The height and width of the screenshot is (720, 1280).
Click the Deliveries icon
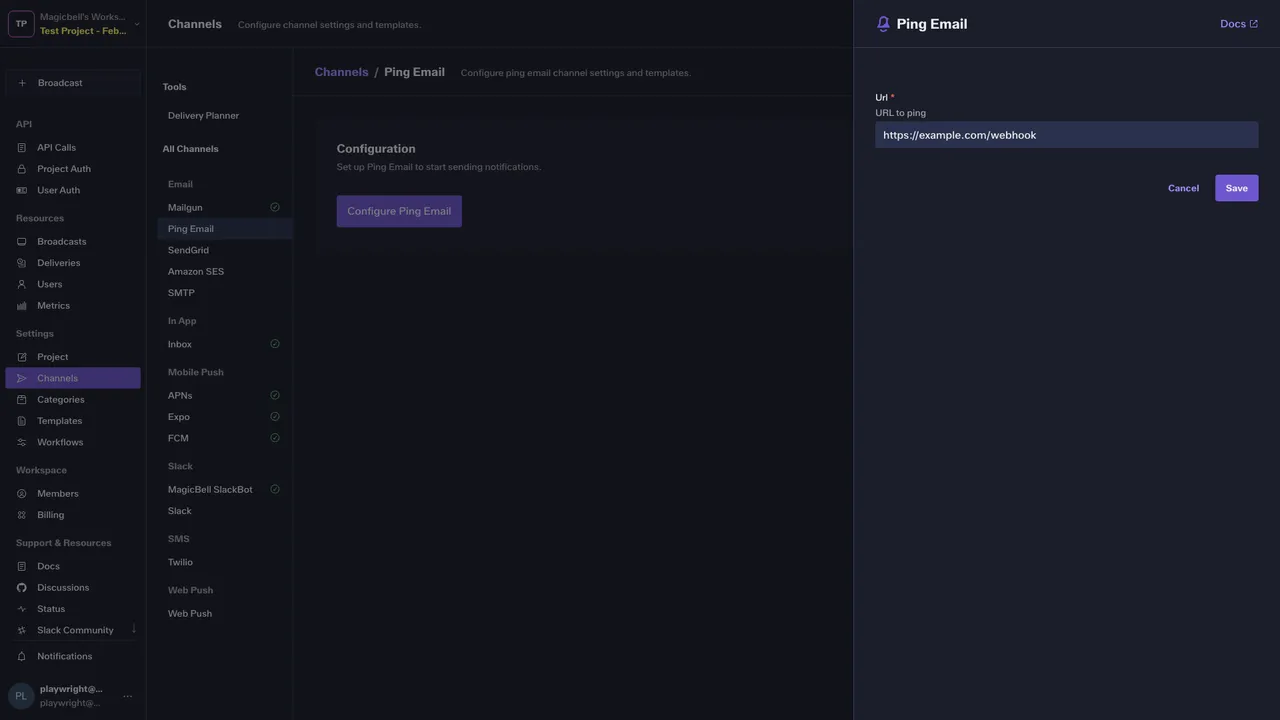pos(22,263)
